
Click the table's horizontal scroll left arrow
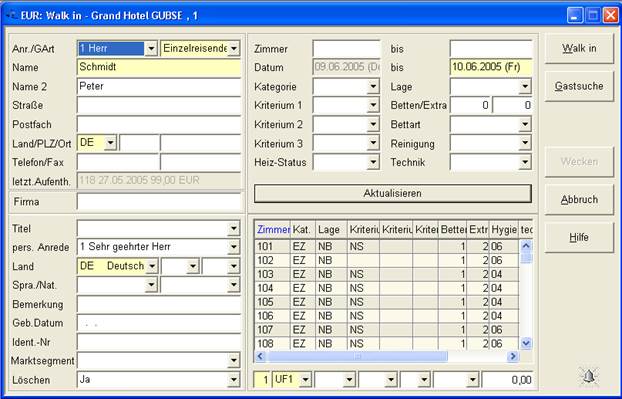pos(260,356)
